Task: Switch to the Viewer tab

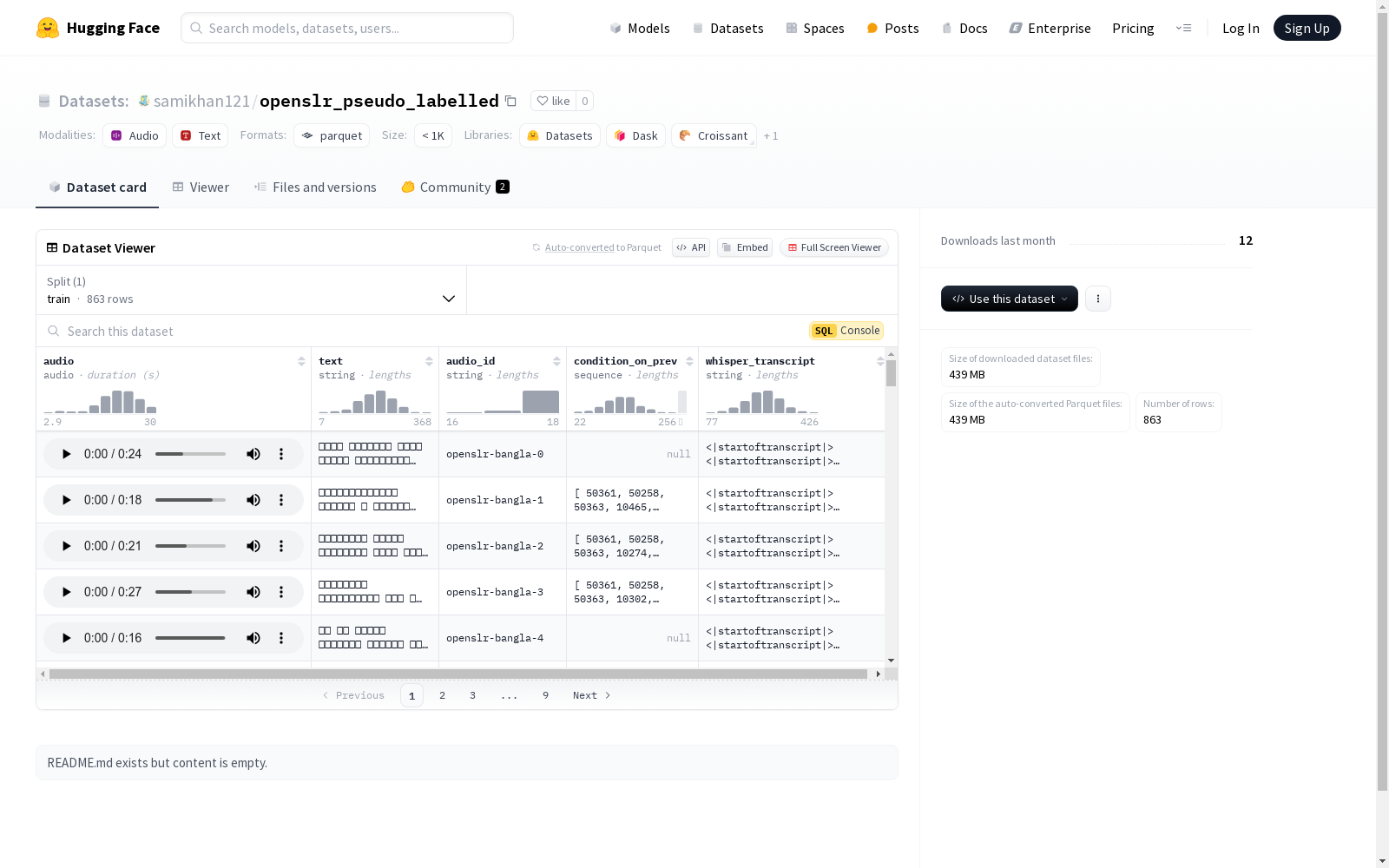Action: (201, 187)
